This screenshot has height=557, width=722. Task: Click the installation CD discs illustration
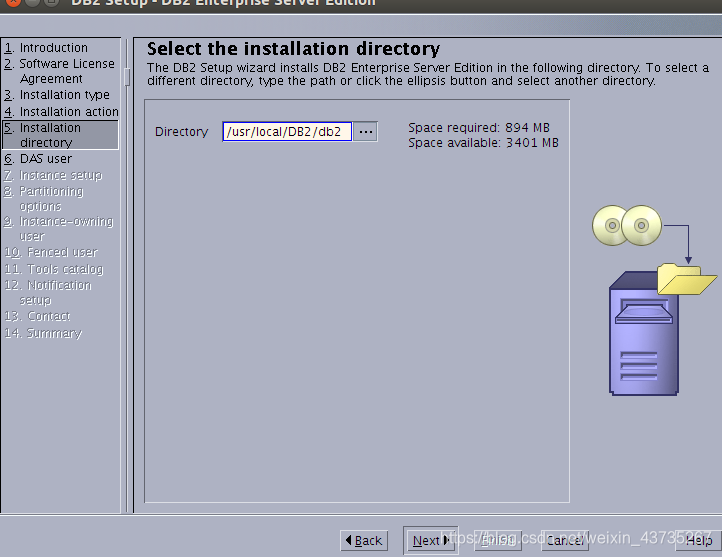click(627, 225)
